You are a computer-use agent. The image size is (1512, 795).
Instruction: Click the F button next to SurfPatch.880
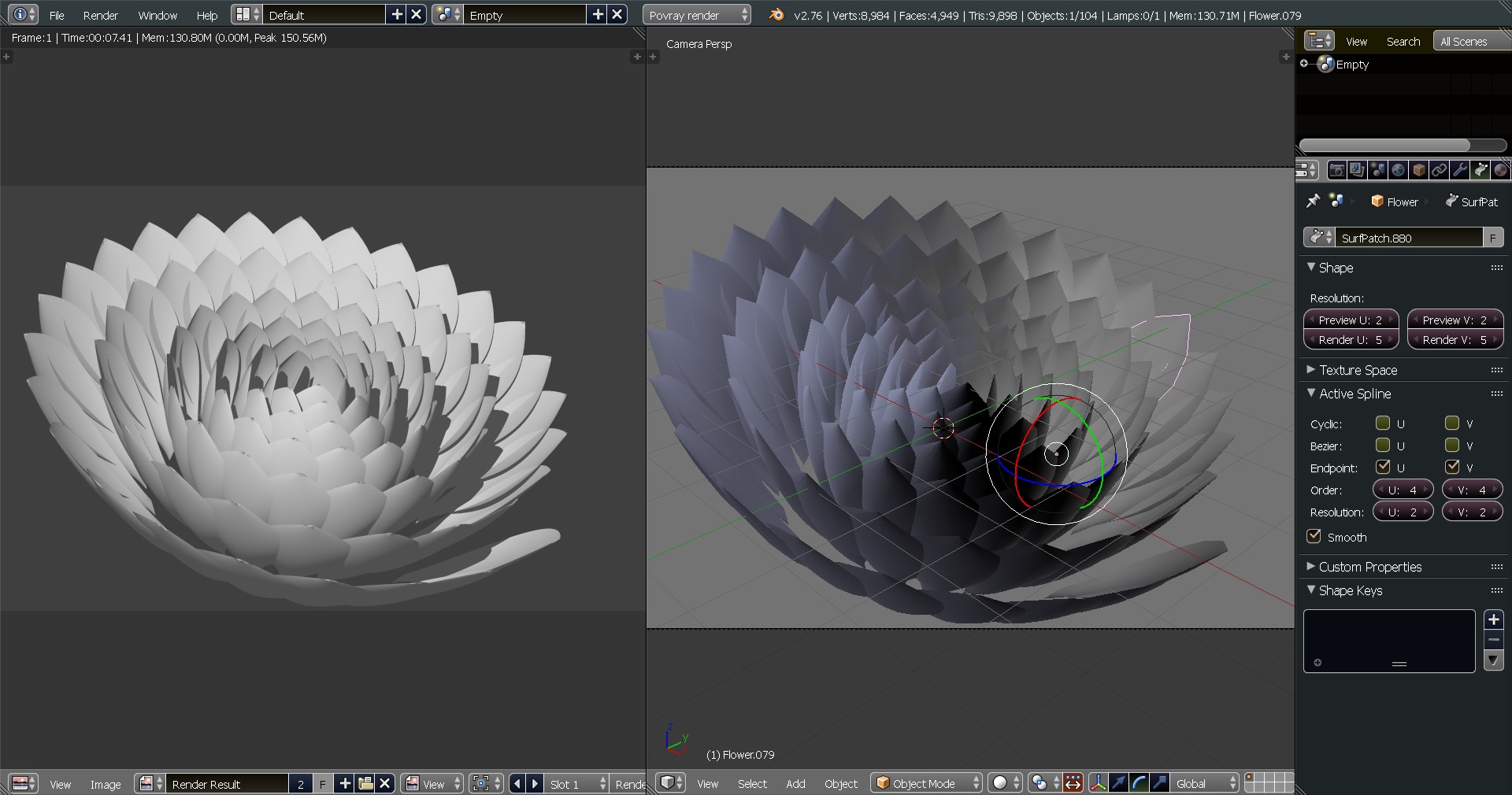(1493, 238)
